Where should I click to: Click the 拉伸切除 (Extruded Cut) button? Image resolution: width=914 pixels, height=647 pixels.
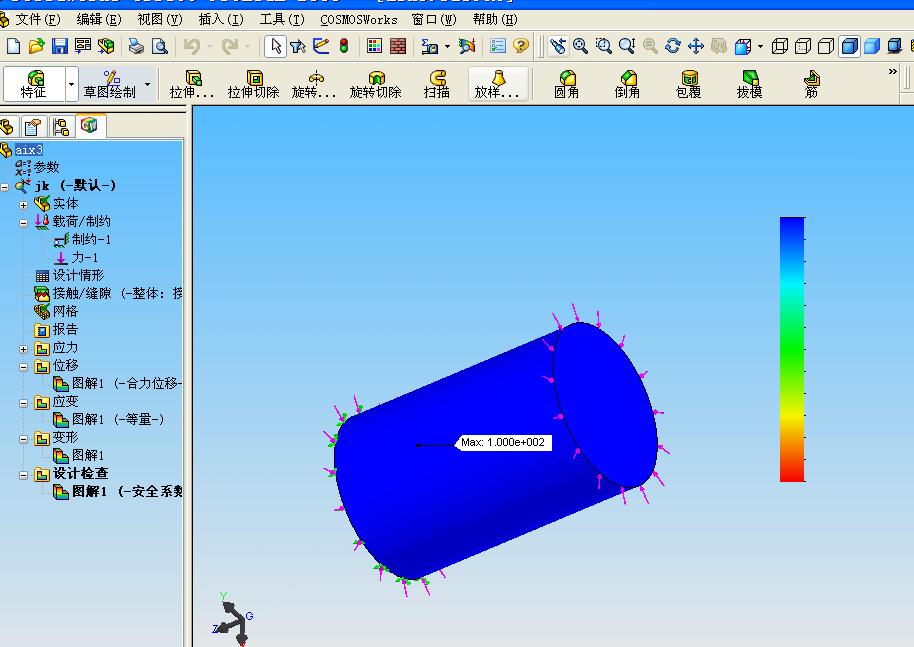point(254,84)
